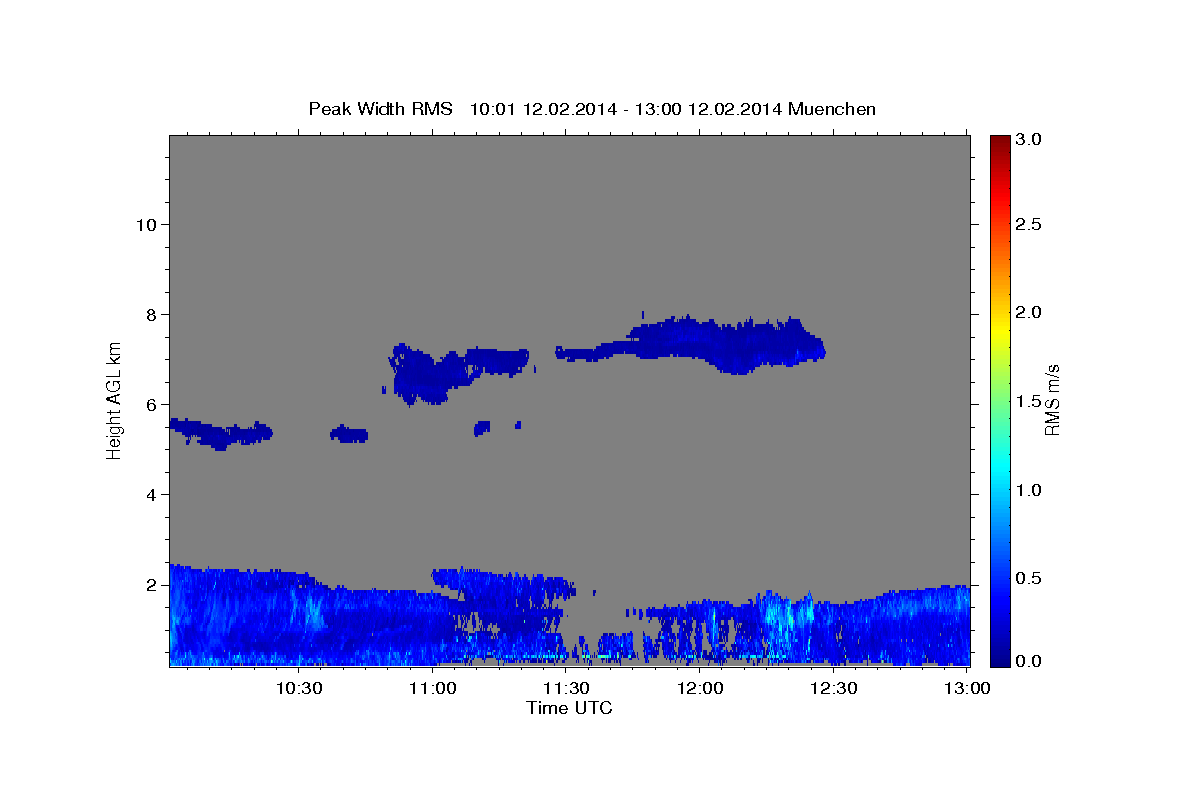Click the height tick label 4

pyautogui.click(x=151, y=495)
